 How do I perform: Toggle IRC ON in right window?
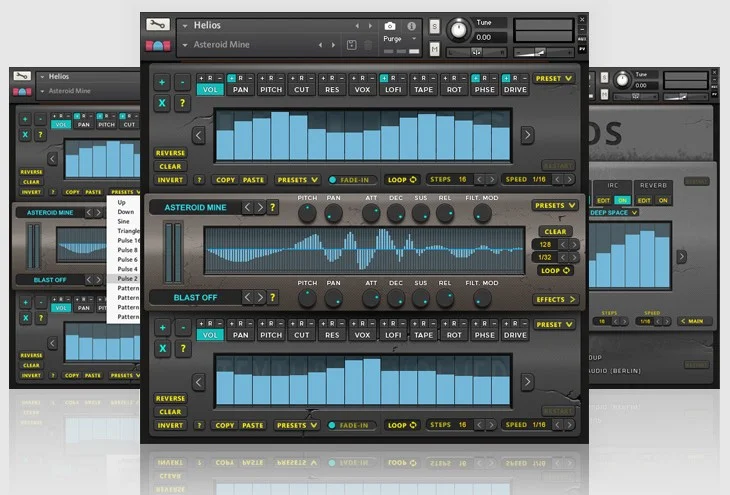pos(622,200)
